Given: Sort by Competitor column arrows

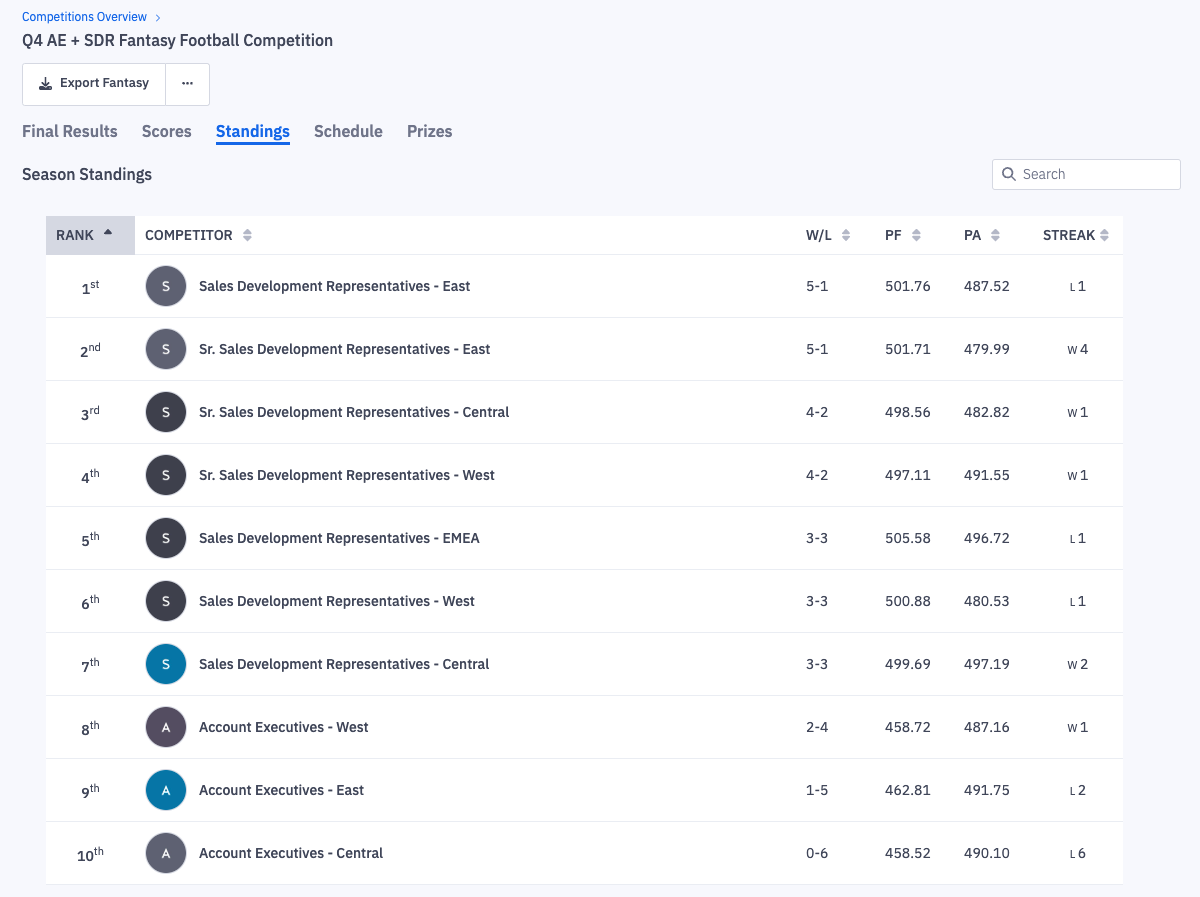Looking at the screenshot, I should (x=247, y=235).
